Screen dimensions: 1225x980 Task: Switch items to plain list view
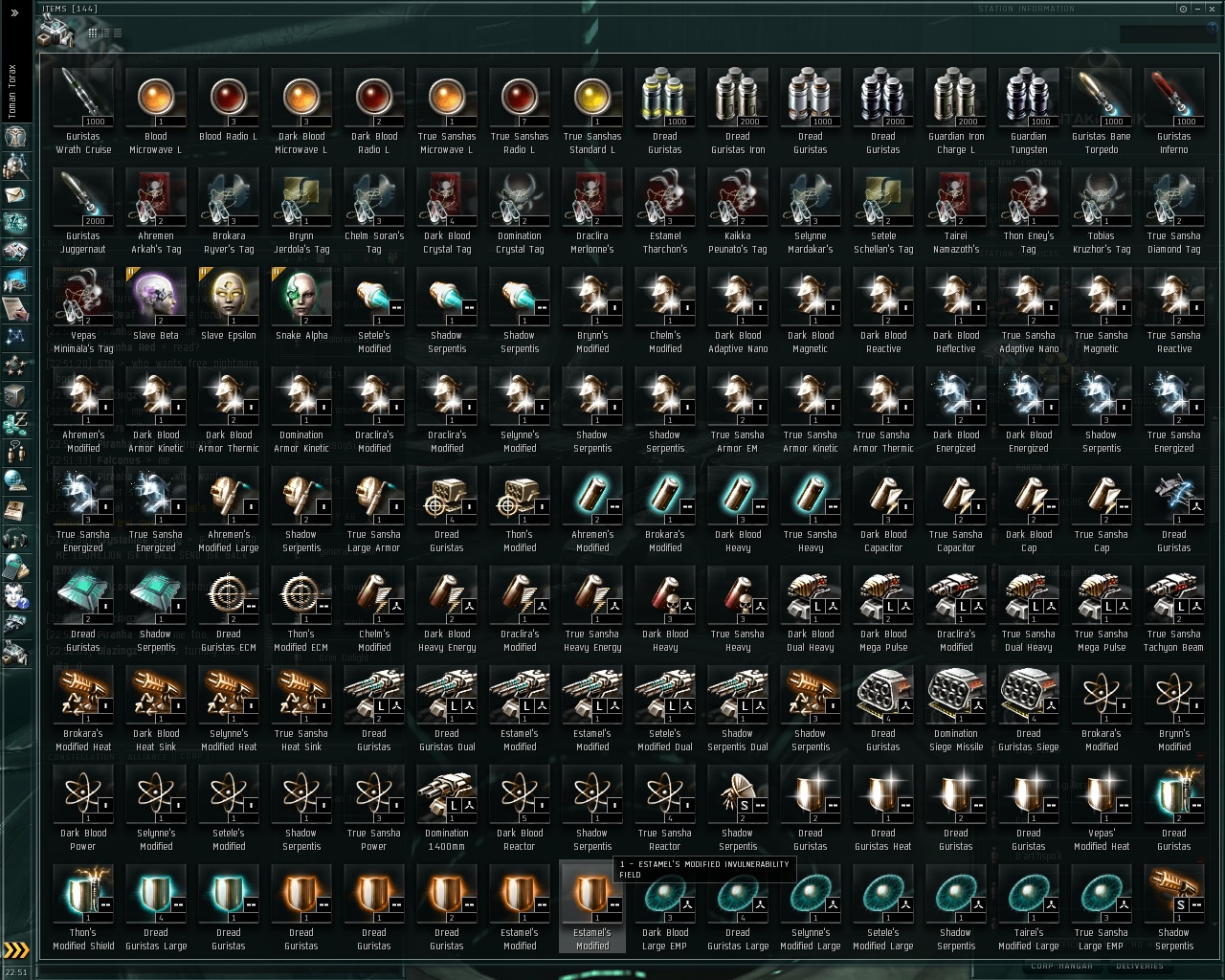click(x=117, y=33)
